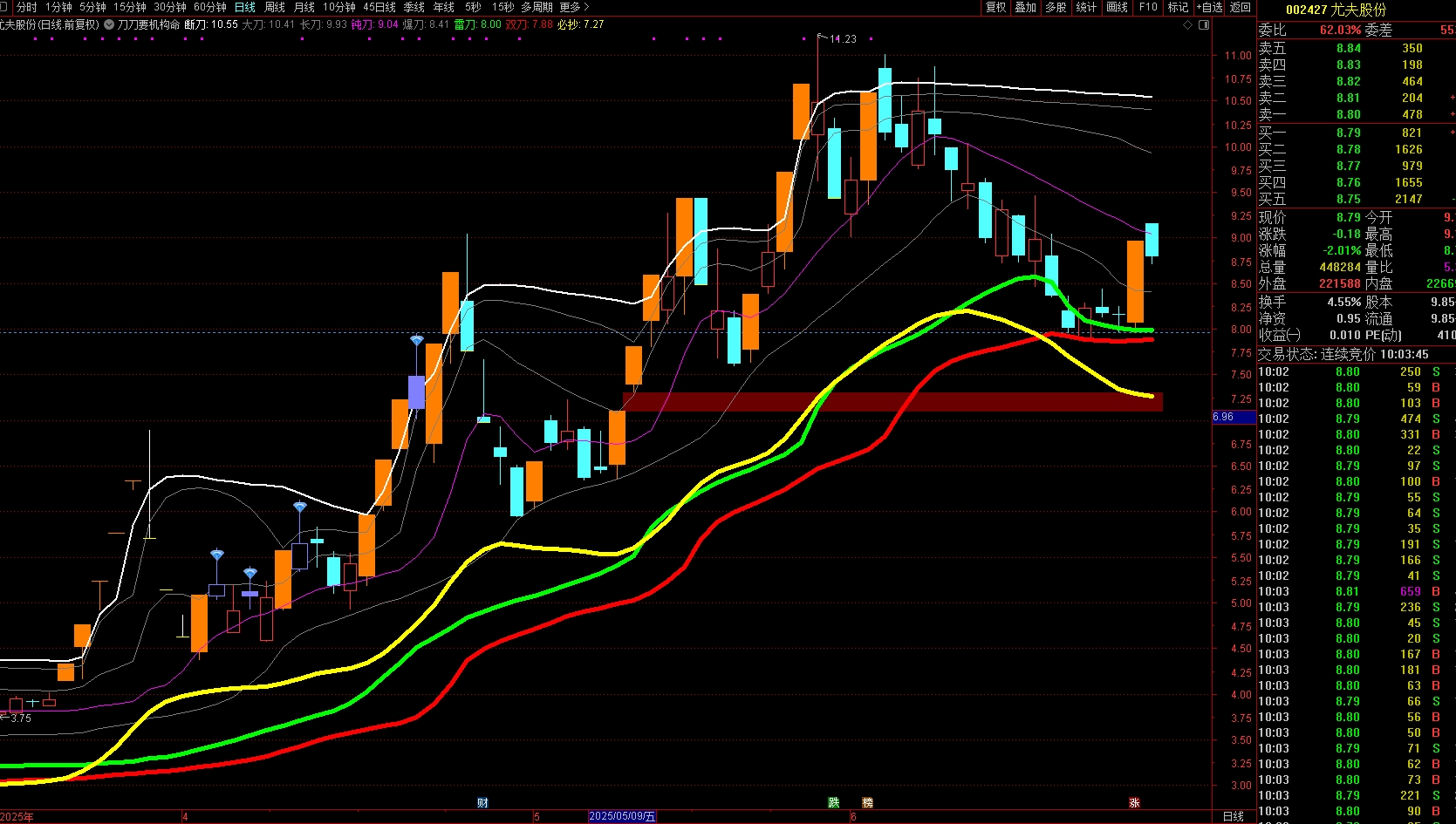Expand the 更多 periods menu
The height and width of the screenshot is (824, 1456).
(574, 7)
